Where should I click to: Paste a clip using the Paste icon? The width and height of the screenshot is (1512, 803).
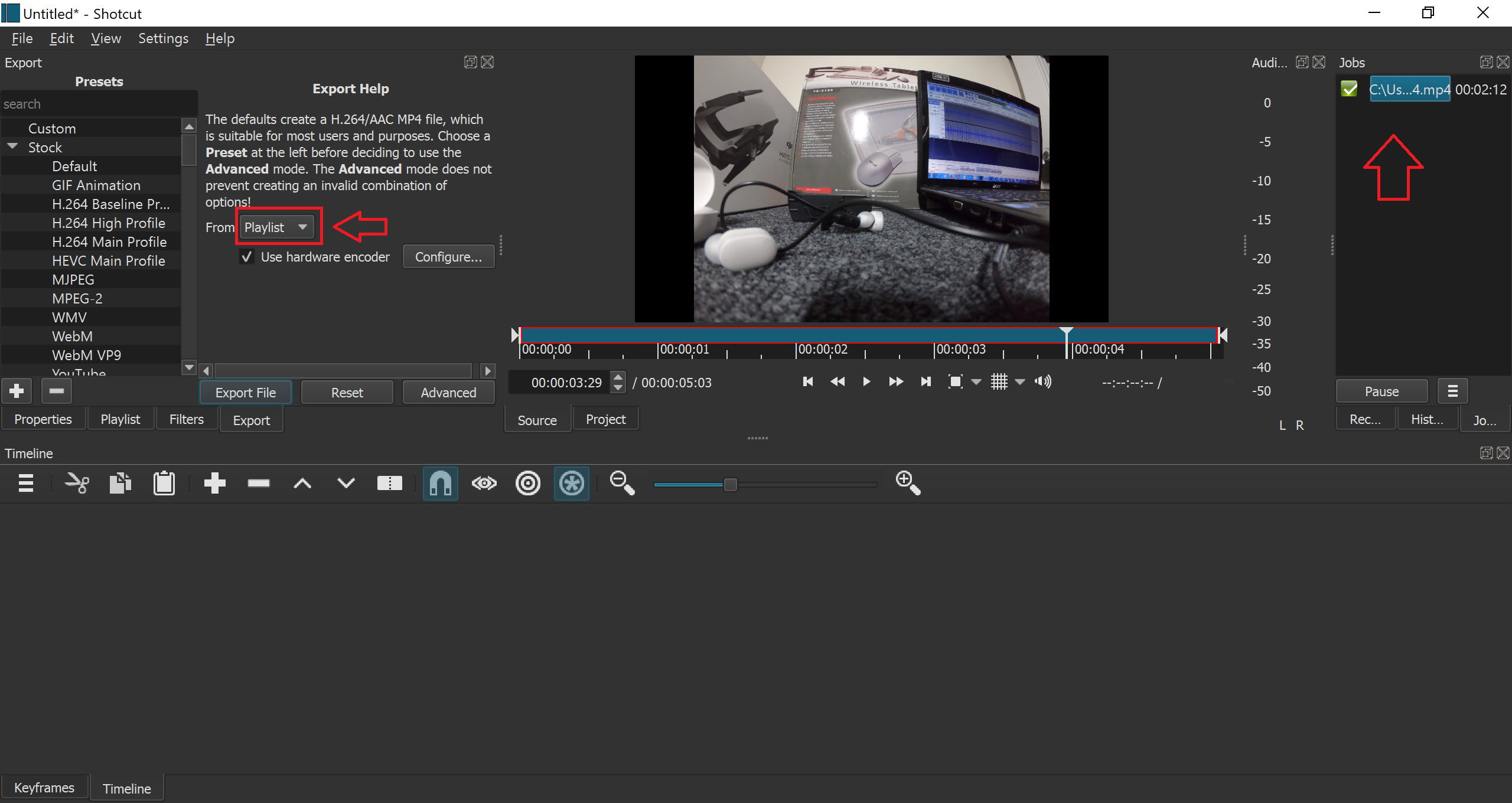(x=165, y=483)
